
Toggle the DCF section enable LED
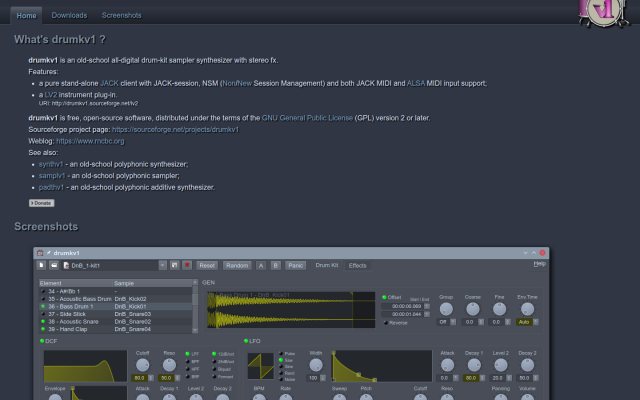(42, 341)
